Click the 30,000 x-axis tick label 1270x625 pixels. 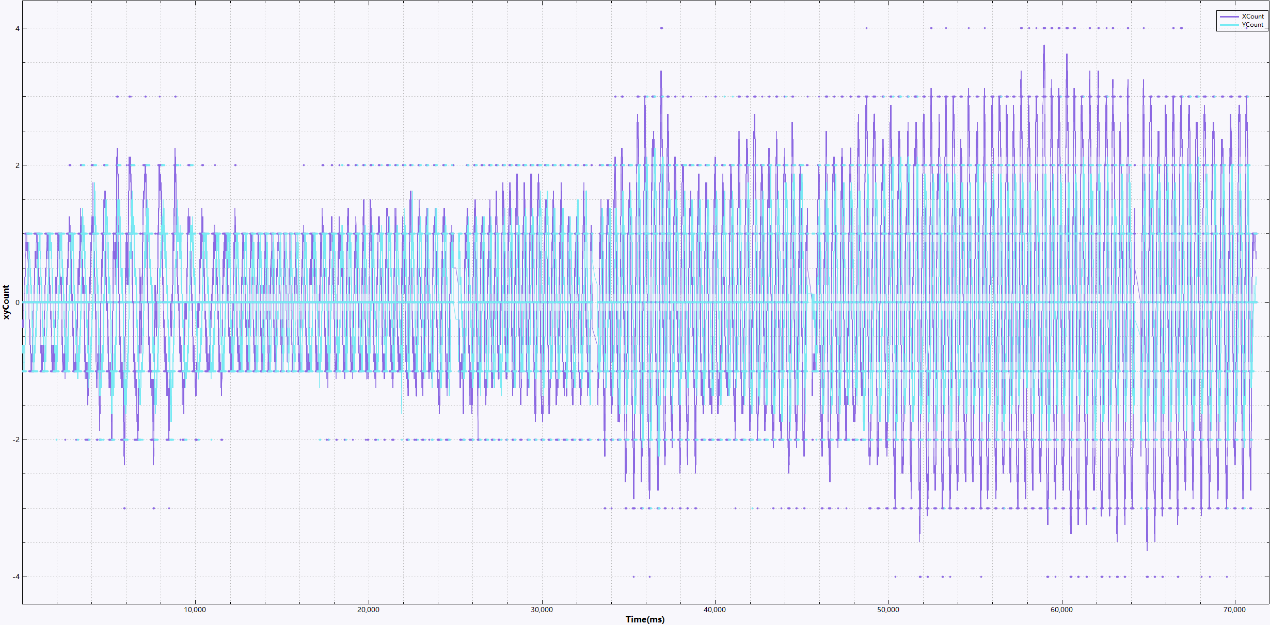(541, 609)
